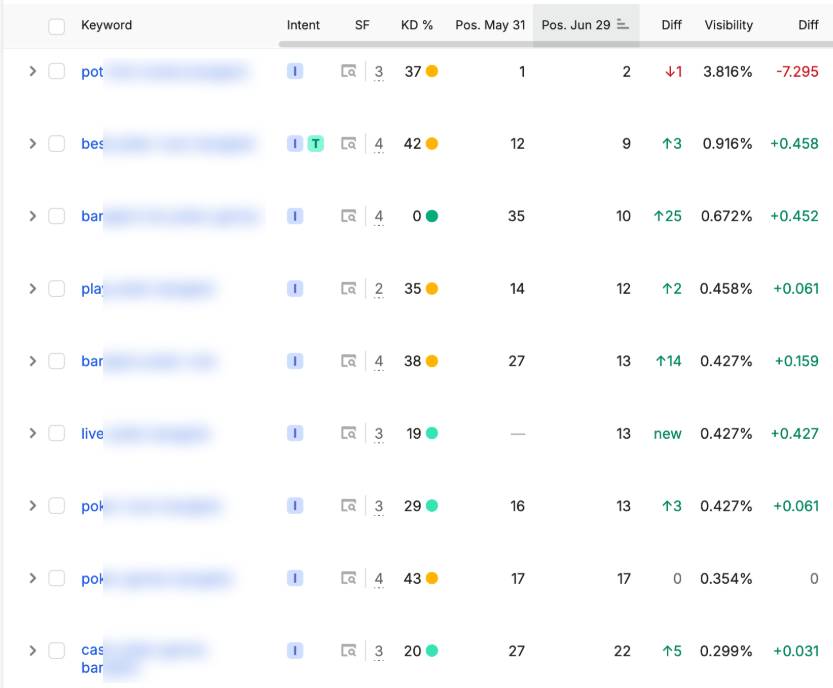Click SERP snapshot icon for keyword with KD 43
The height and width of the screenshot is (688, 833).
tap(348, 578)
